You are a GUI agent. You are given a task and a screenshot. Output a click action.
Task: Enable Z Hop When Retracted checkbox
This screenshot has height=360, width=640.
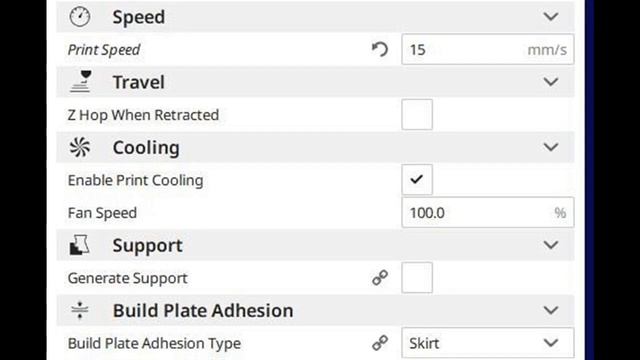pos(417,115)
